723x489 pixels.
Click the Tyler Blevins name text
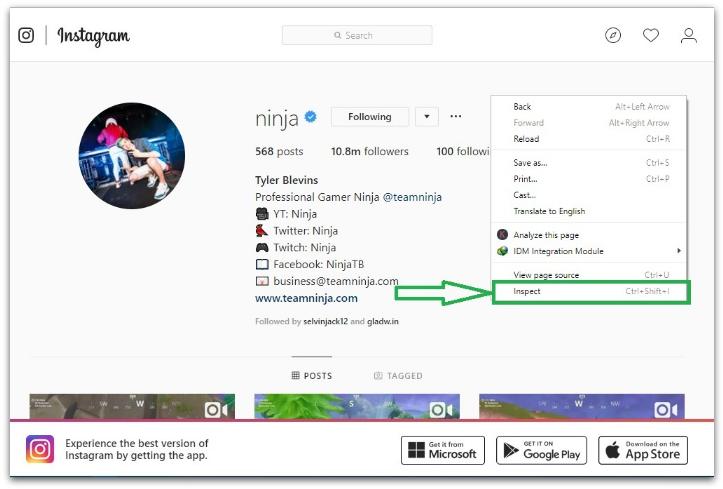pos(286,180)
